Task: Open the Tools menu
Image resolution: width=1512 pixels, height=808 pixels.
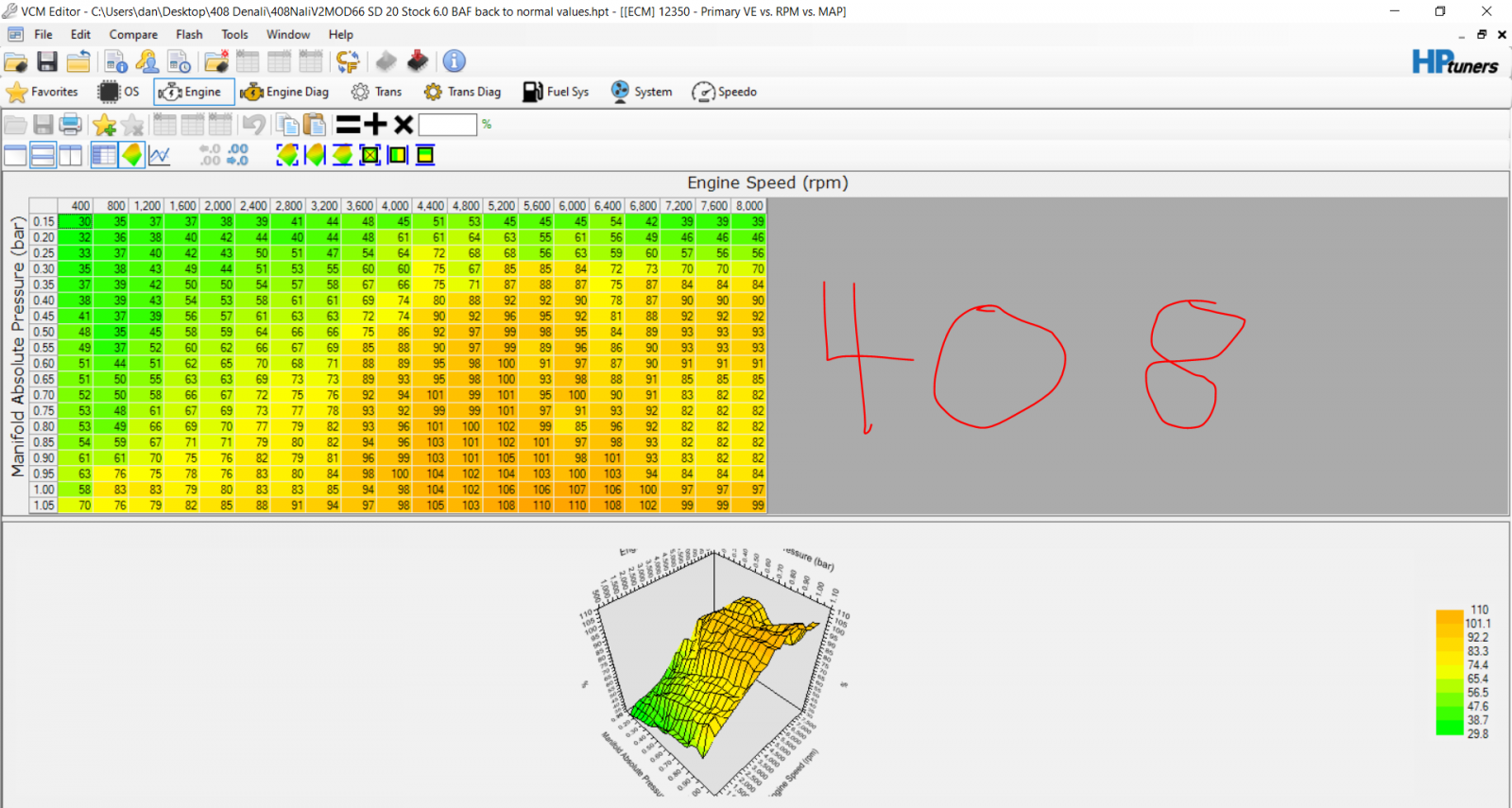Action: point(234,35)
